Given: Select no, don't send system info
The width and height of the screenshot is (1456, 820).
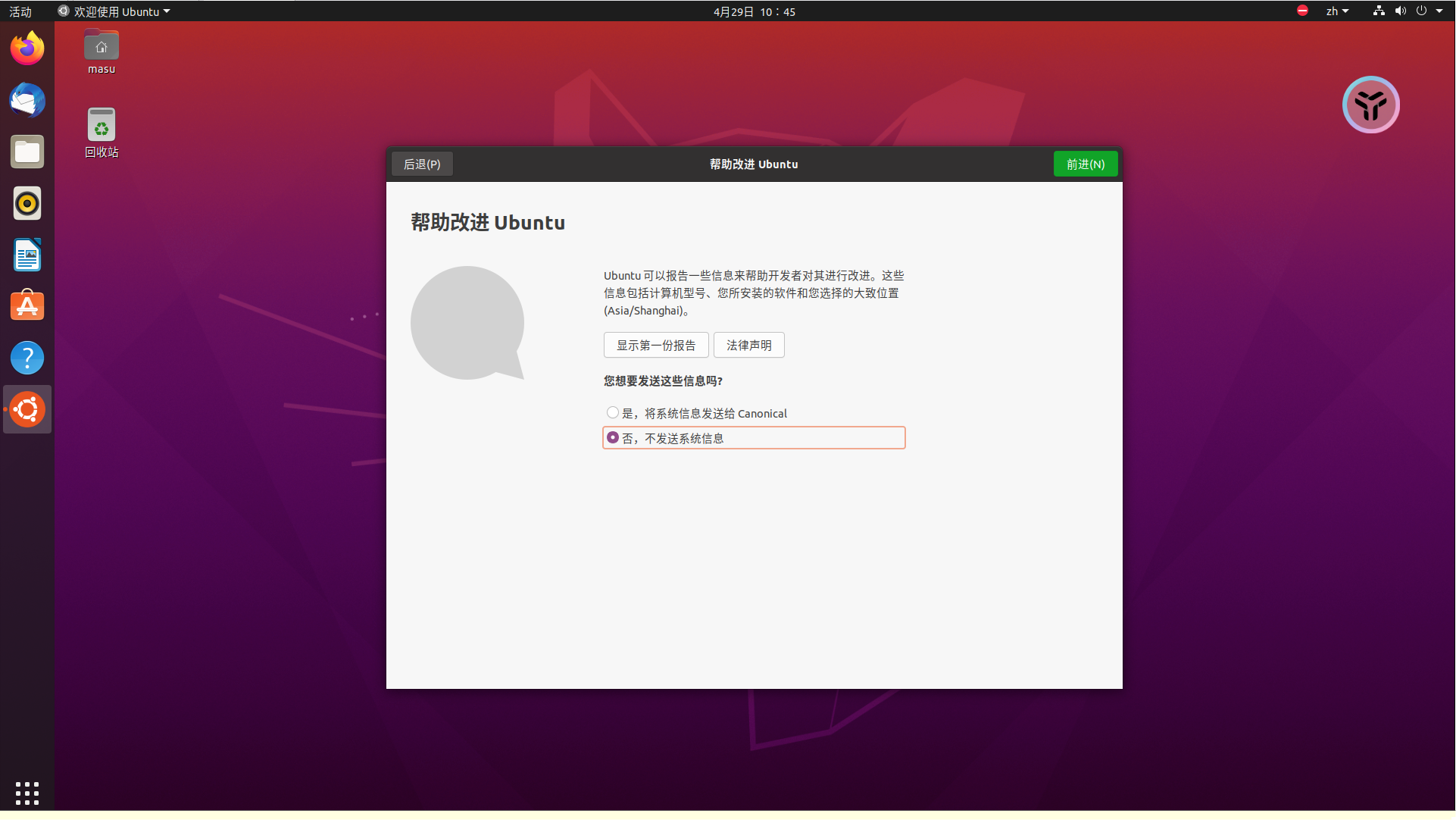Looking at the screenshot, I should [x=613, y=438].
